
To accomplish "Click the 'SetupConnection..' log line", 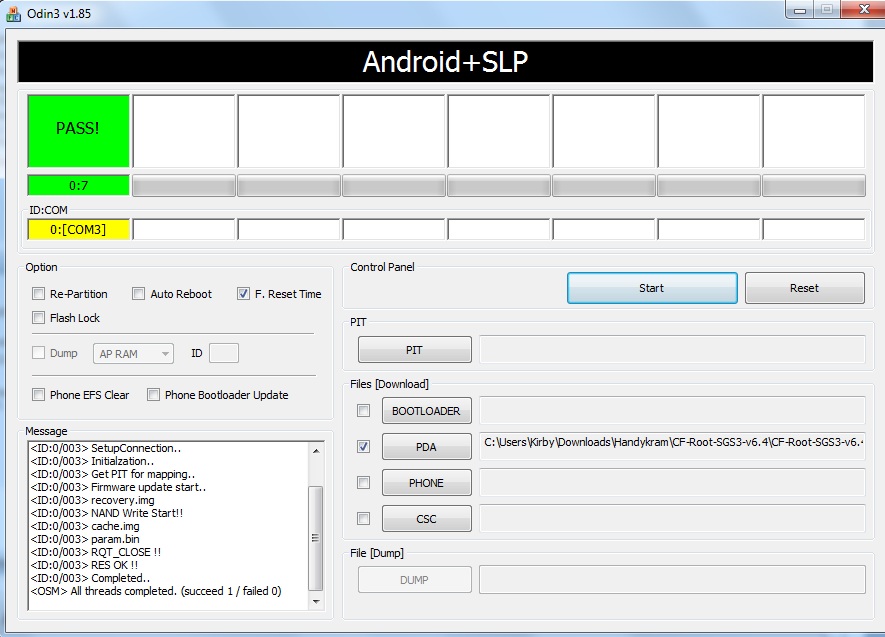I will (x=106, y=448).
